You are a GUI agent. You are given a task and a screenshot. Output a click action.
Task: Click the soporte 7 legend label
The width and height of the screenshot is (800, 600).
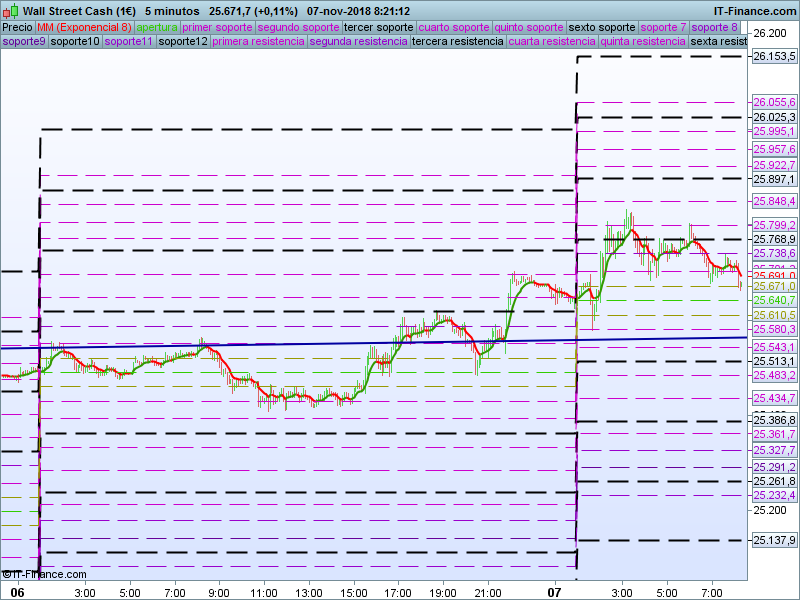point(663,27)
